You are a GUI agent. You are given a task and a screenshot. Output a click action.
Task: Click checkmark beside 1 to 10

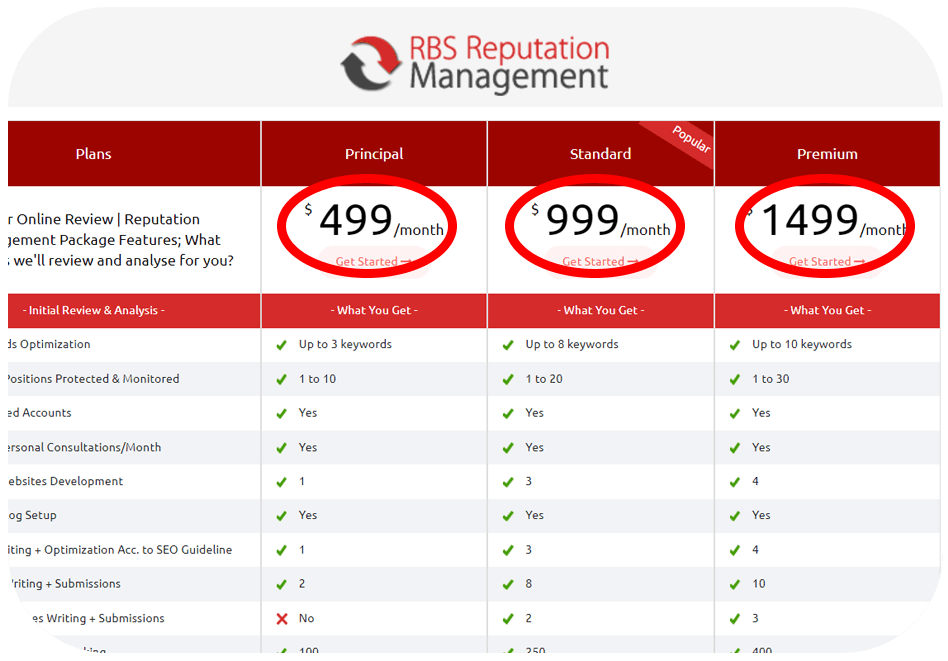(282, 380)
